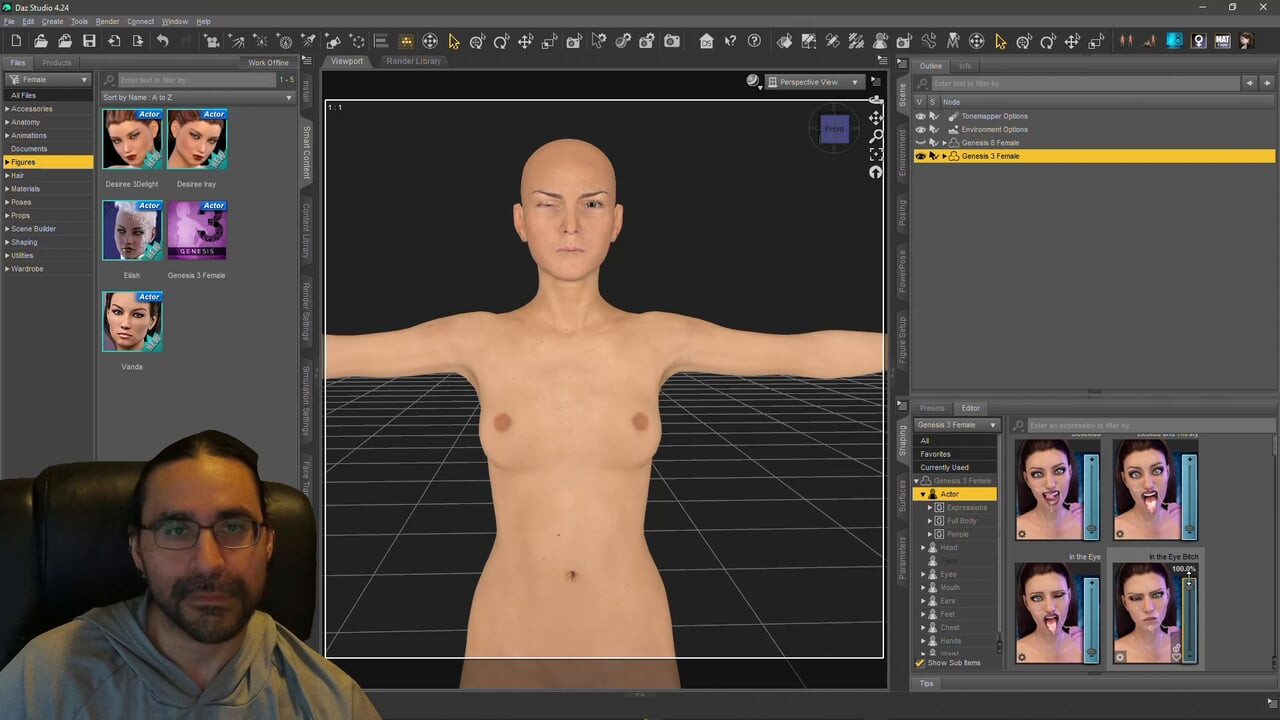The width and height of the screenshot is (1280, 720).
Task: Click the Align panel icon in toolbar
Action: [381, 41]
